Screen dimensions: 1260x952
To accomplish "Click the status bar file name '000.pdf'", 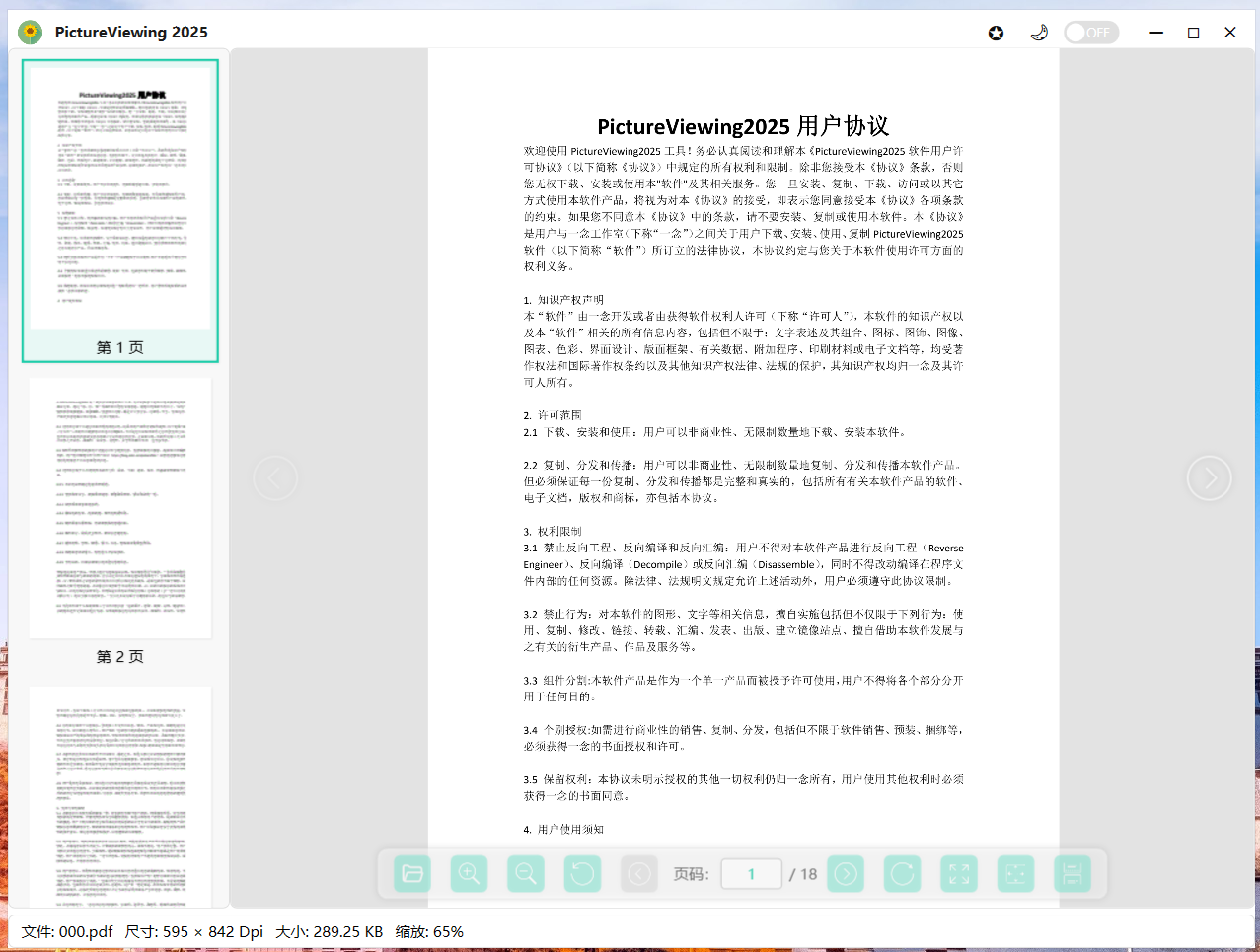I will coord(86,931).
